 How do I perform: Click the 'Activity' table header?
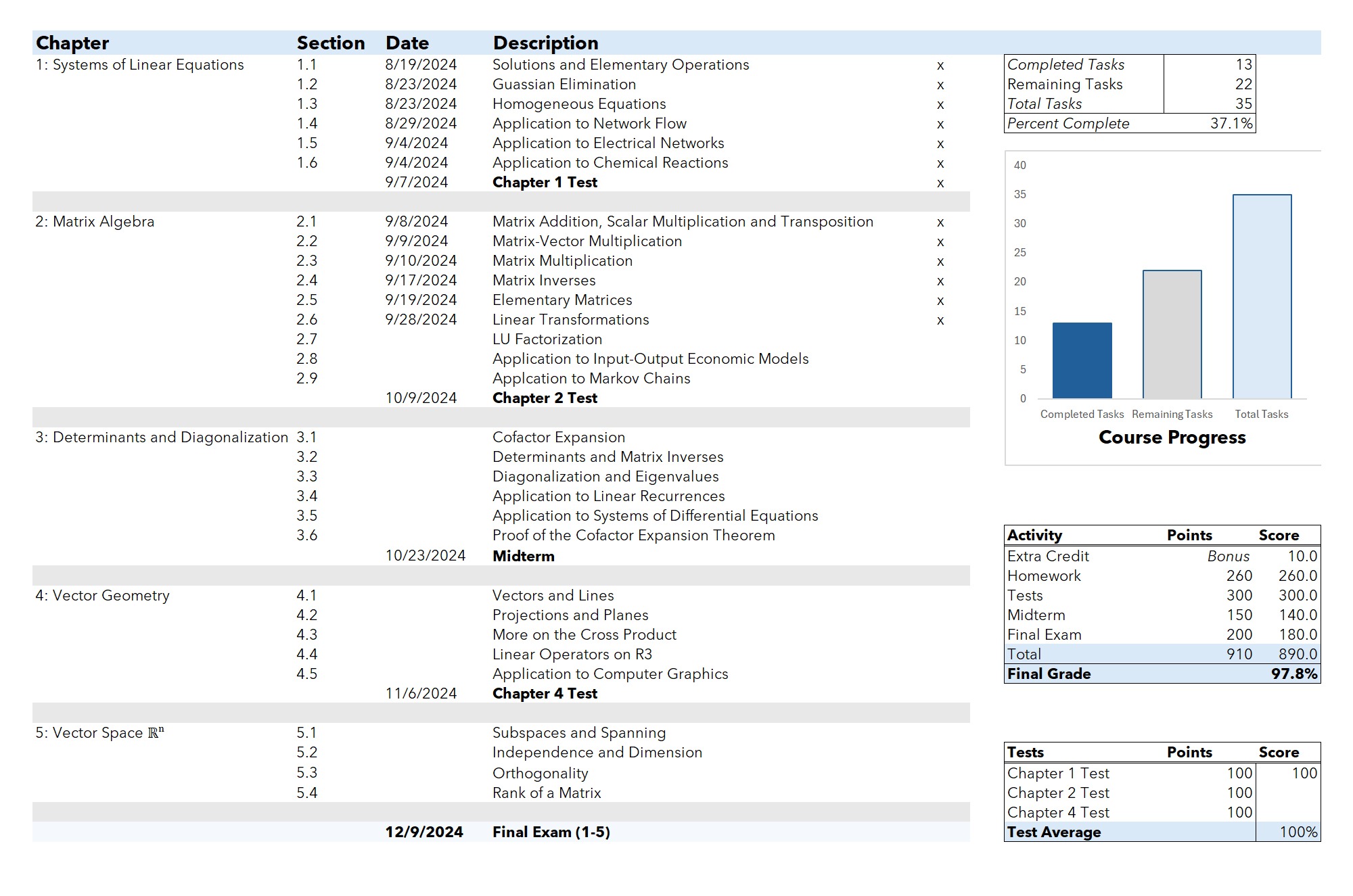(x=1035, y=536)
